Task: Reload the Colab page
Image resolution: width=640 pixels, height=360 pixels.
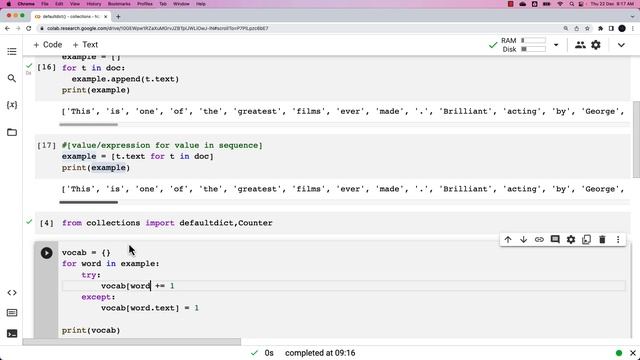Action: [x=29, y=28]
